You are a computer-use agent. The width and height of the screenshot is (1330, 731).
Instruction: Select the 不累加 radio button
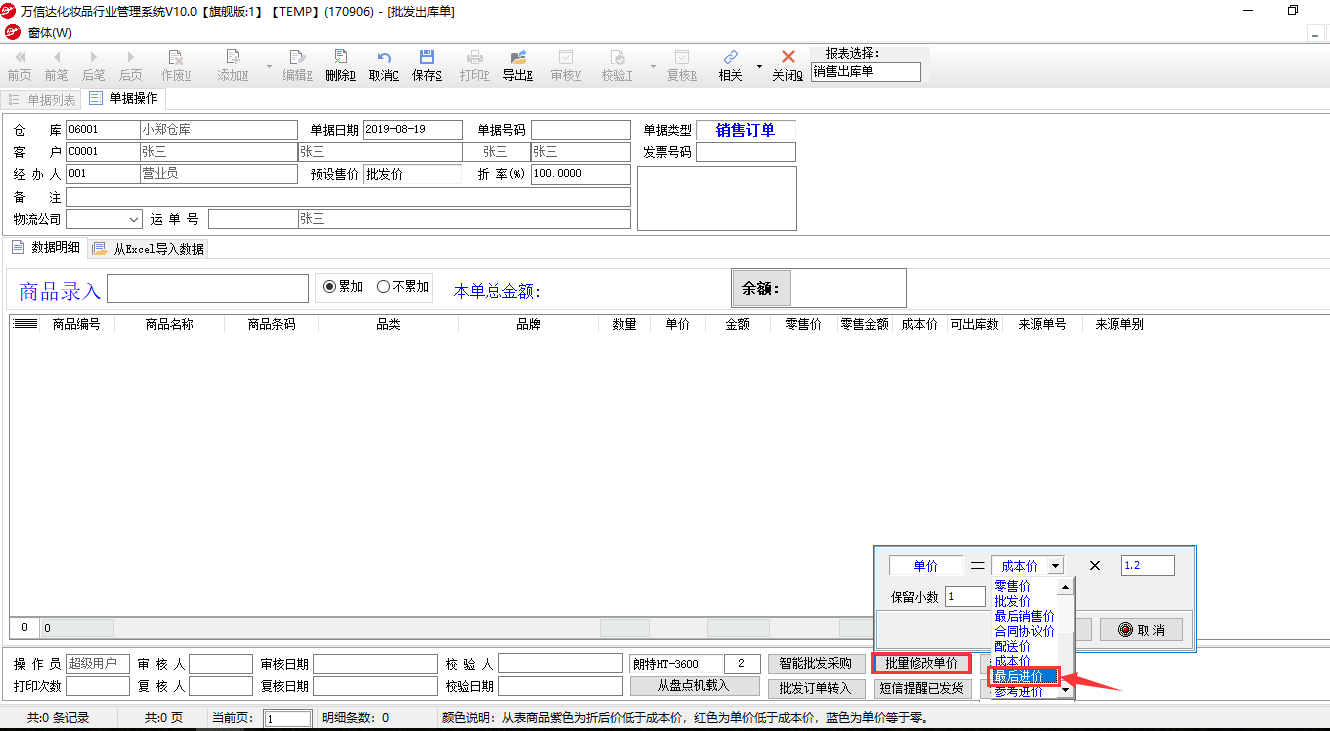[x=402, y=287]
